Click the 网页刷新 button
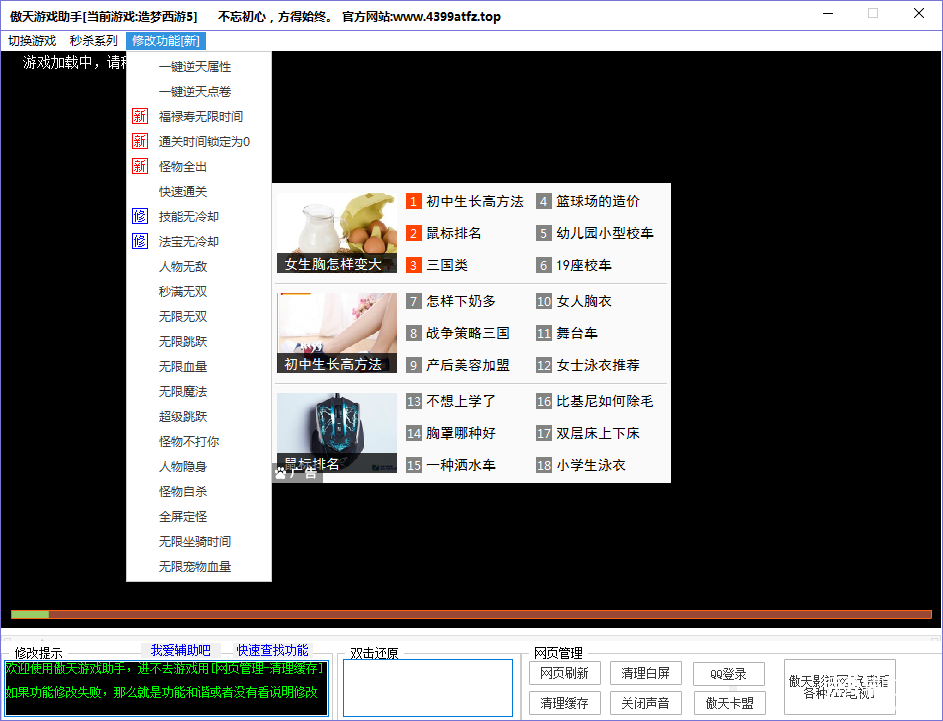The width and height of the screenshot is (943, 721). pos(564,673)
